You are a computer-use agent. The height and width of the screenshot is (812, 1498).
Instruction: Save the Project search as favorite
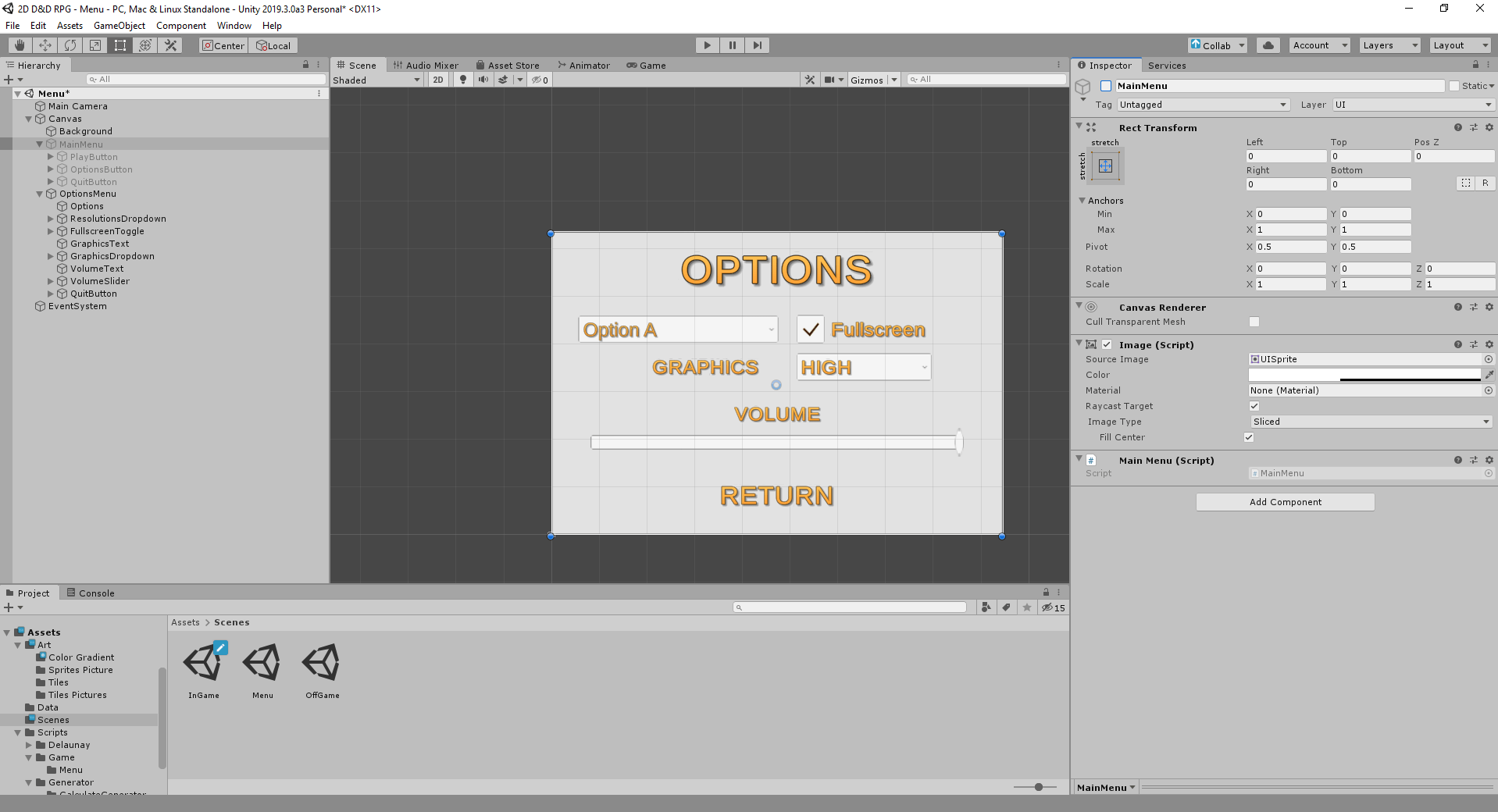coord(1027,607)
